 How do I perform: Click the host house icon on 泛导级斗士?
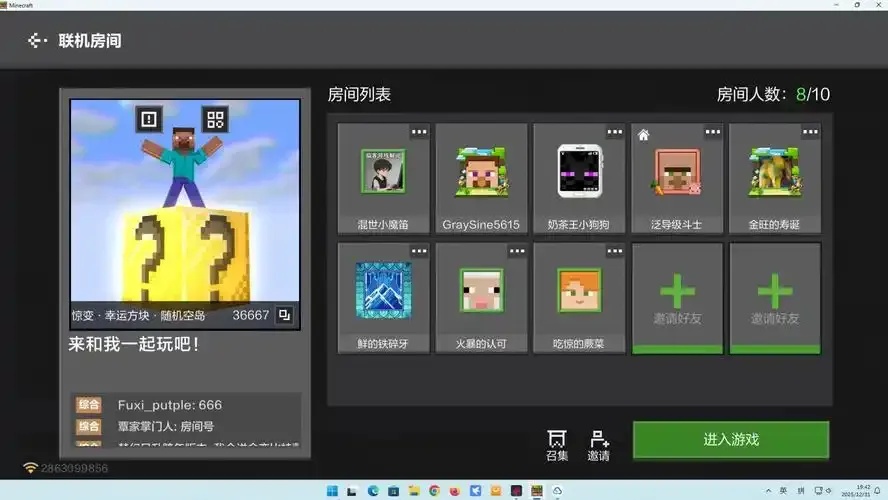[x=643, y=135]
